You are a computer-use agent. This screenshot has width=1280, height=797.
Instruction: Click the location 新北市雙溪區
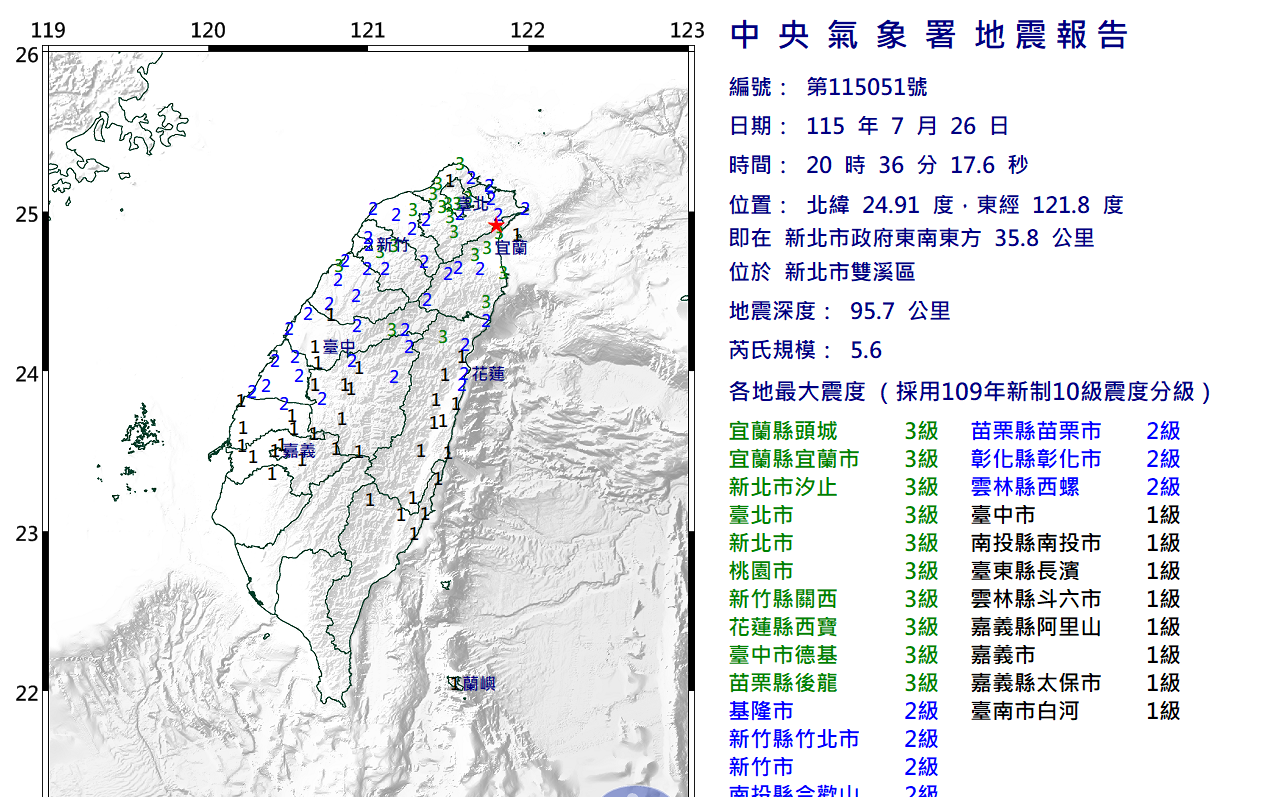point(850,272)
